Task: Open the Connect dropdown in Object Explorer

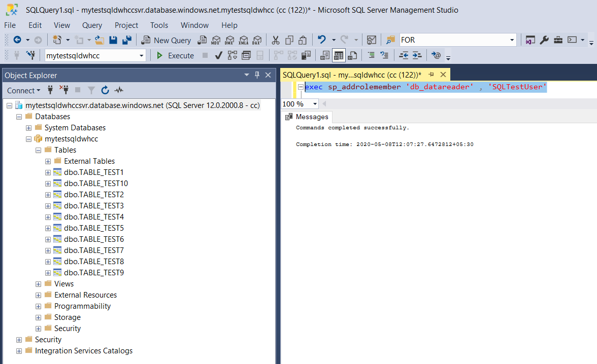Action: click(23, 91)
